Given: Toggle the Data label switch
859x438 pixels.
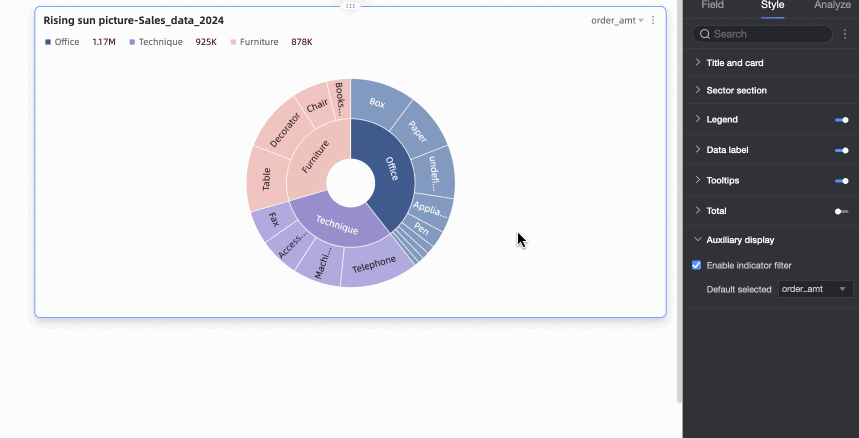Looking at the screenshot, I should click(x=842, y=150).
